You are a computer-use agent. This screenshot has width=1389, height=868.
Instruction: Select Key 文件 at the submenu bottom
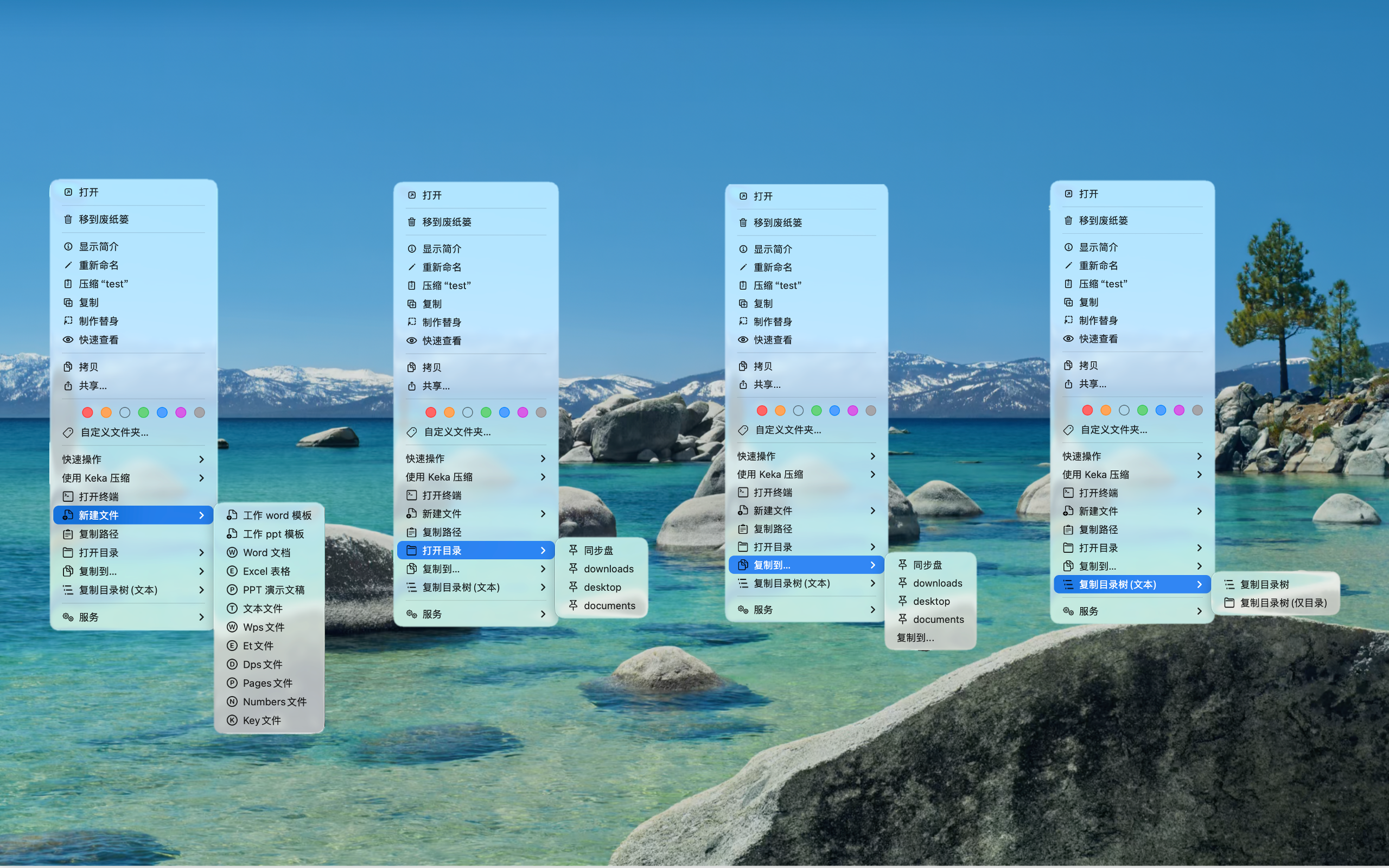click(x=262, y=720)
